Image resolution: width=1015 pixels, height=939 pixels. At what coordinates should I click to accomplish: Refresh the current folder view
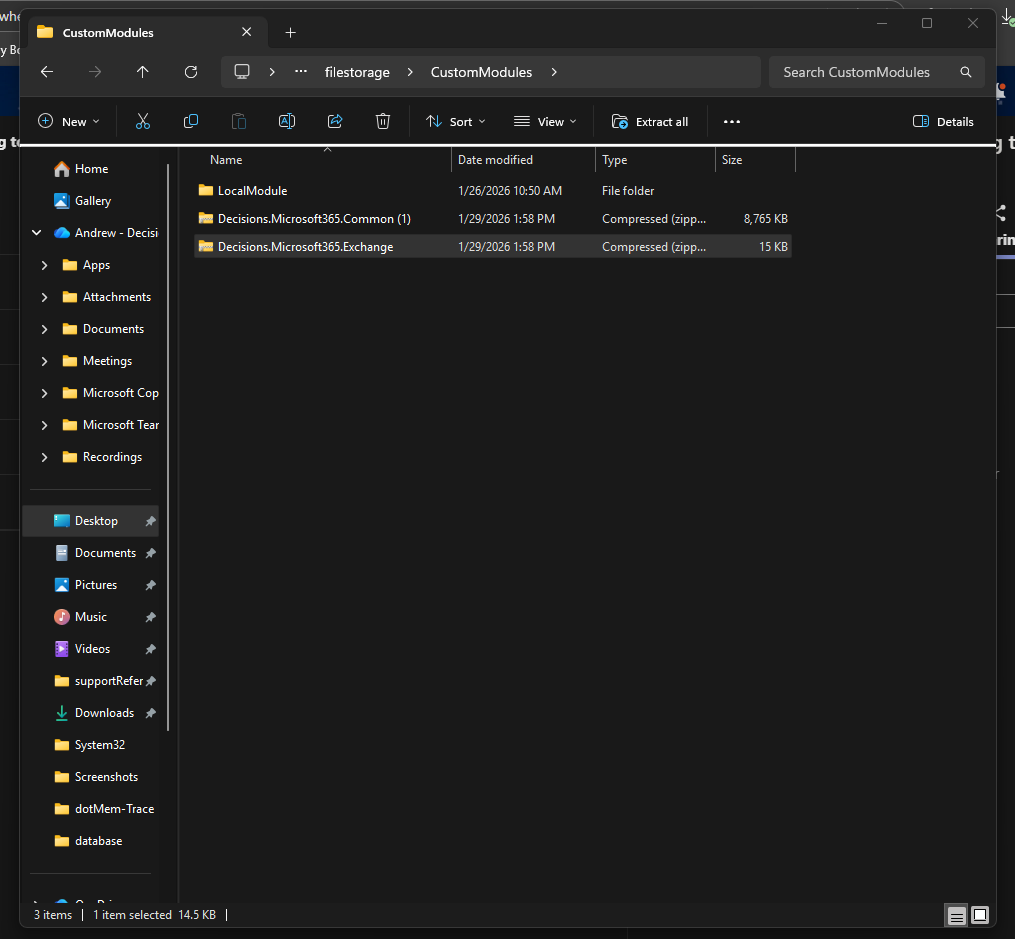coord(191,72)
